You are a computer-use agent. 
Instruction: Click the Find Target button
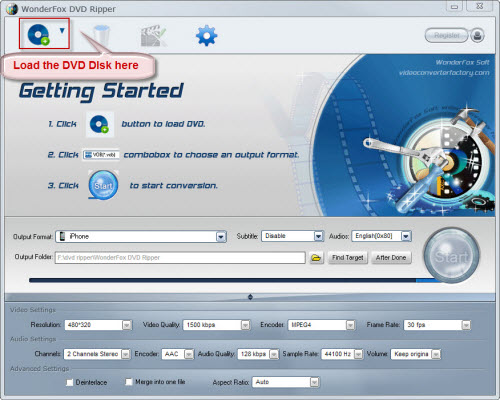pyautogui.click(x=348, y=258)
